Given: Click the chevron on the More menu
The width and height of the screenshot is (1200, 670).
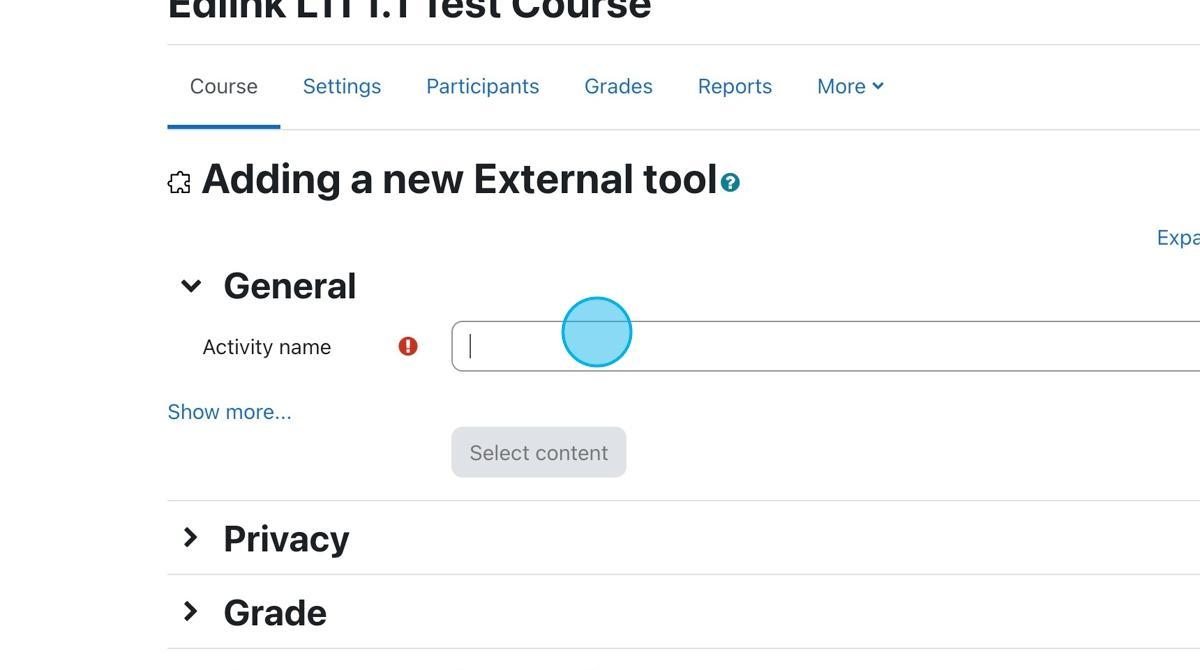Looking at the screenshot, I should tap(879, 86).
